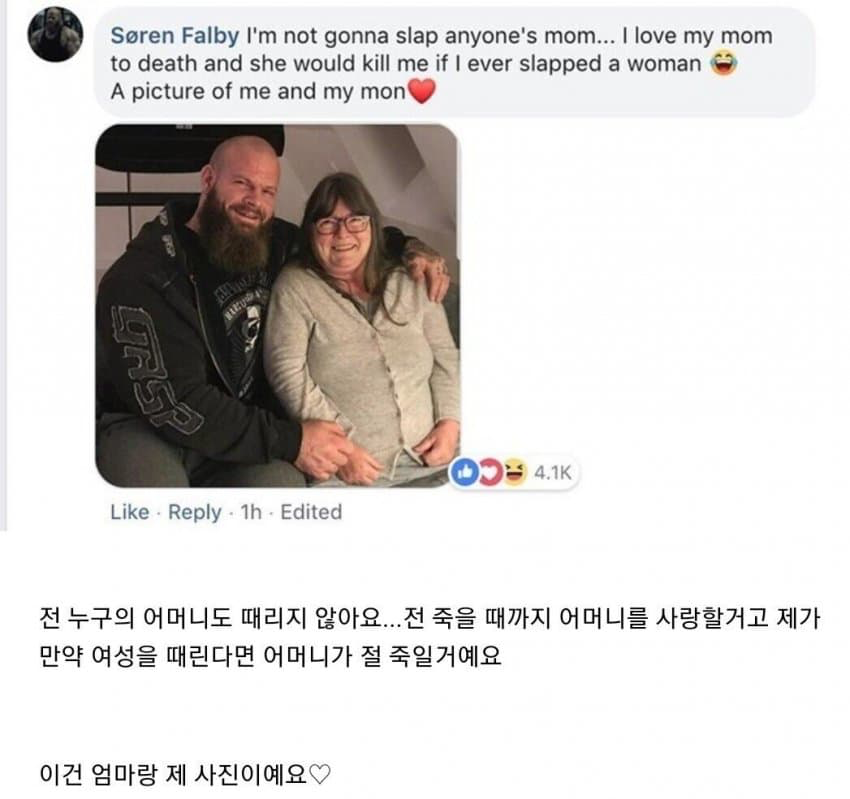Click the laughing Haha reaction icon
Image resolution: width=850 pixels, height=799 pixels.
coord(515,472)
